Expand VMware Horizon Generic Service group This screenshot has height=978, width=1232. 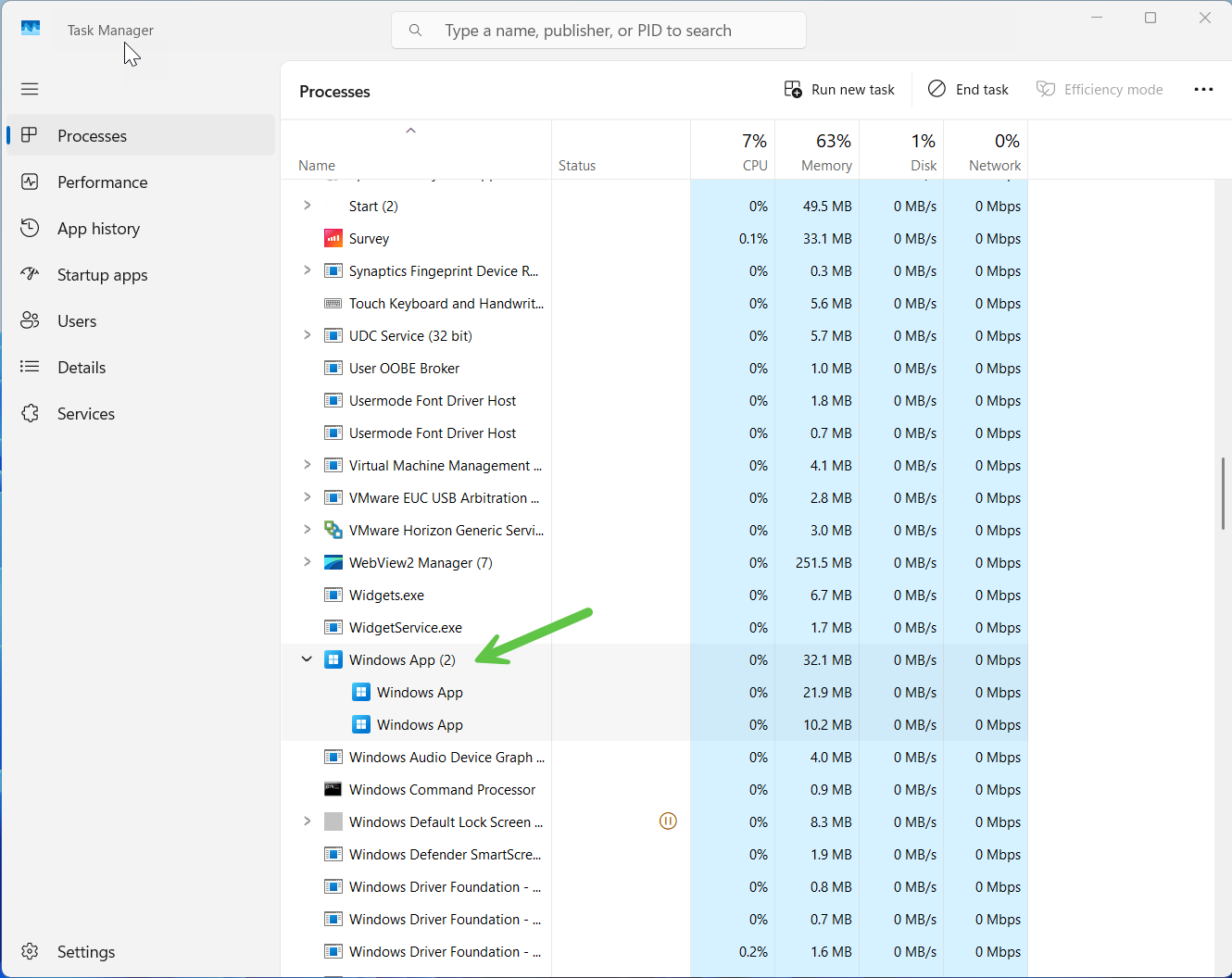(x=308, y=530)
